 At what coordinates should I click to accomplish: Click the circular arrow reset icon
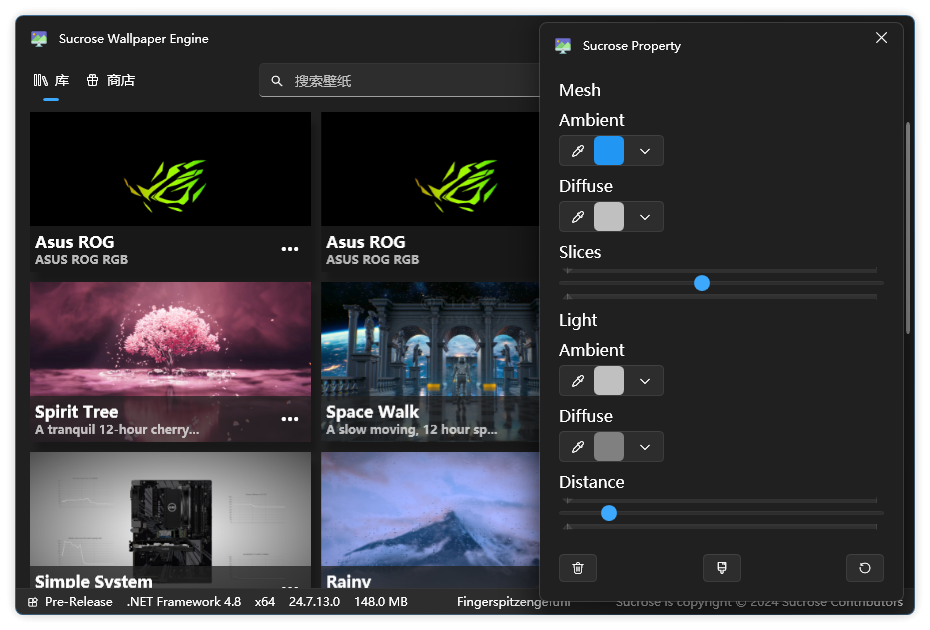pos(864,568)
